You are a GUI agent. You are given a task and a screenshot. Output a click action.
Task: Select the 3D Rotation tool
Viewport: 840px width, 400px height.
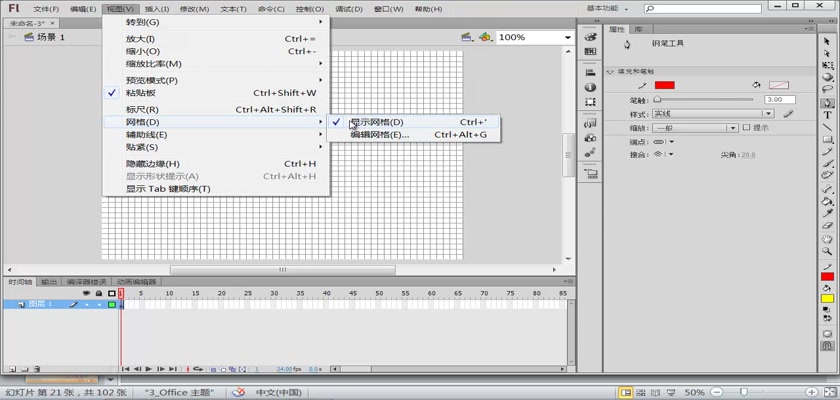click(827, 78)
